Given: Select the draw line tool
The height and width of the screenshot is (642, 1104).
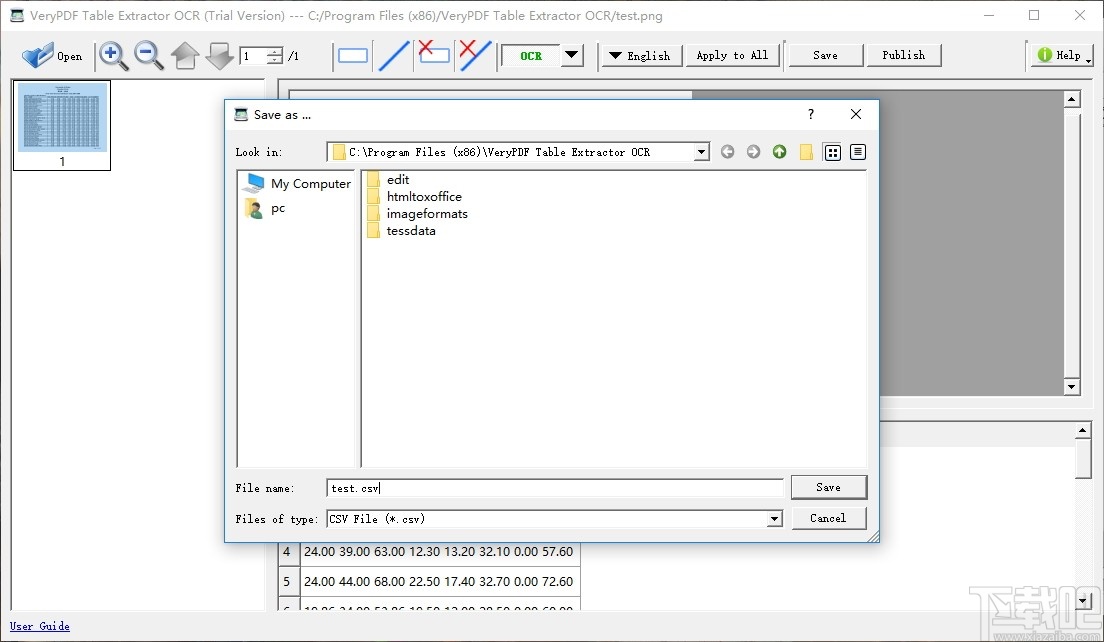Looking at the screenshot, I should click(393, 57).
